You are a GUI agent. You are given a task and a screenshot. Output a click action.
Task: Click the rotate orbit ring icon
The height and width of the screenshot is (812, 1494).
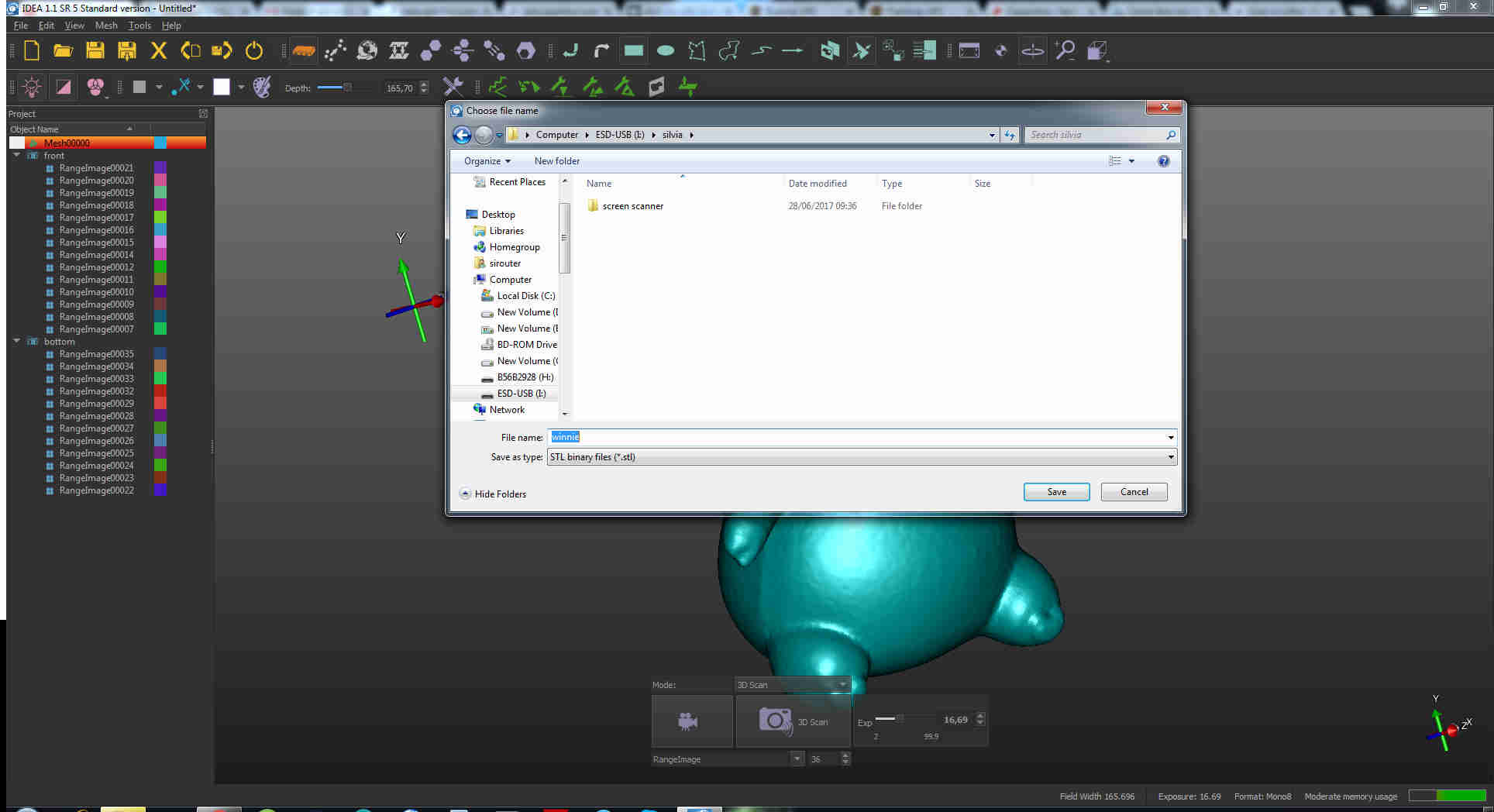(x=1033, y=51)
